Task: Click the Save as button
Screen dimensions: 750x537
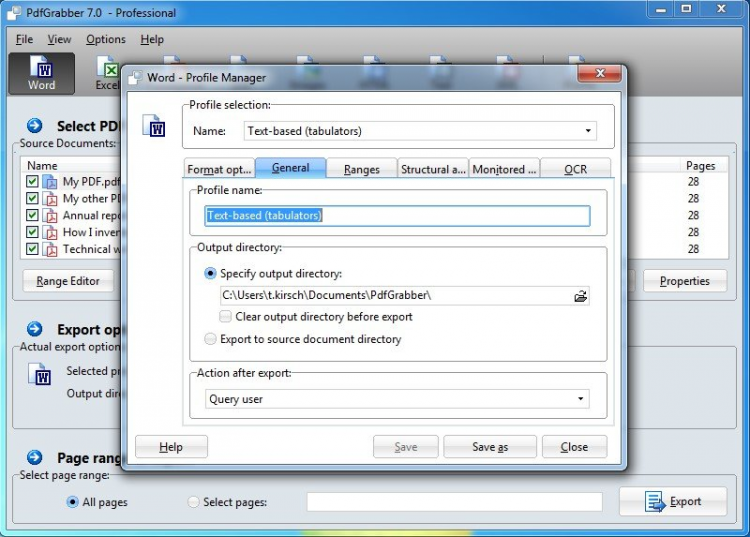Action: (490, 447)
